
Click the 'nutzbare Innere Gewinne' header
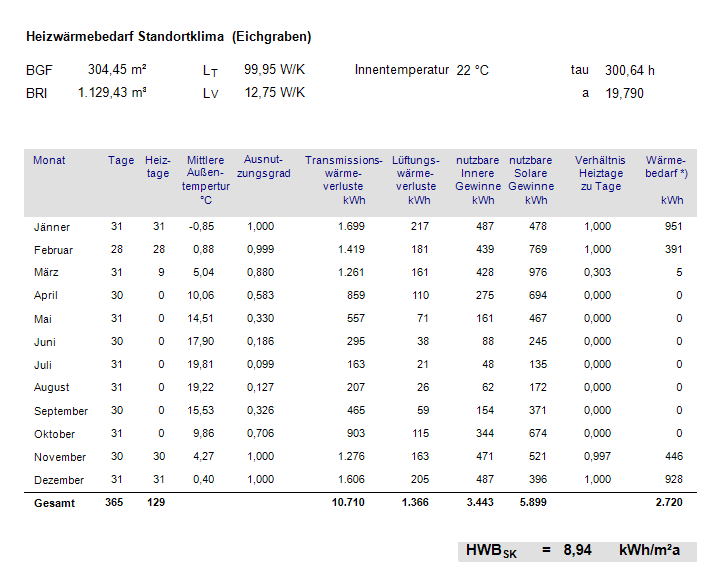tap(478, 180)
